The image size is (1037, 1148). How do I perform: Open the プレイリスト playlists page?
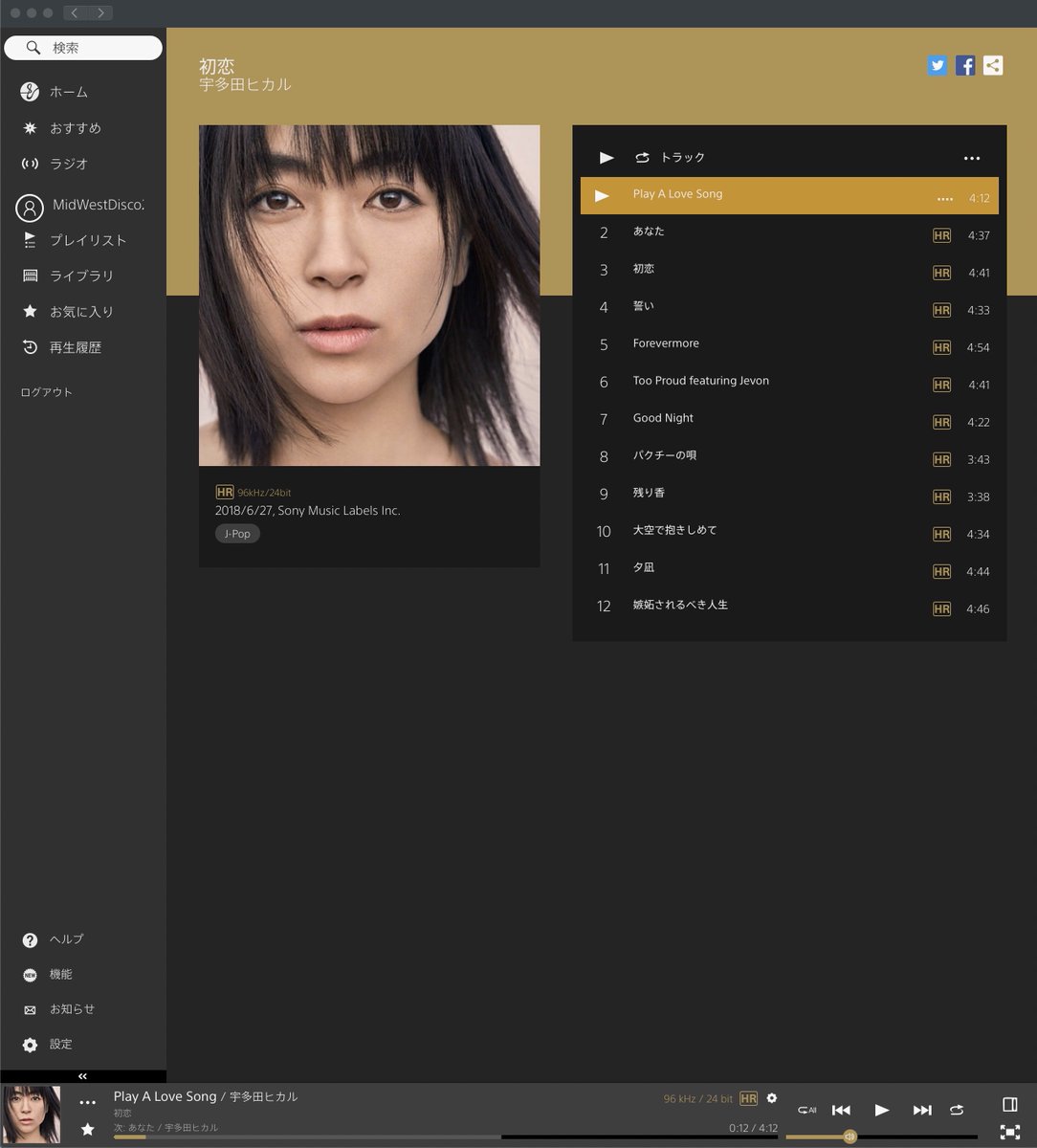pos(74,240)
